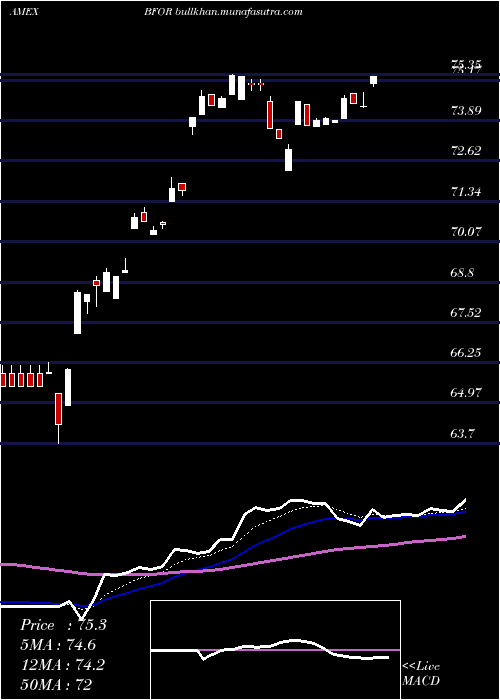
Task: Click the 50MA : 72 readout
Action: (x=56, y=684)
